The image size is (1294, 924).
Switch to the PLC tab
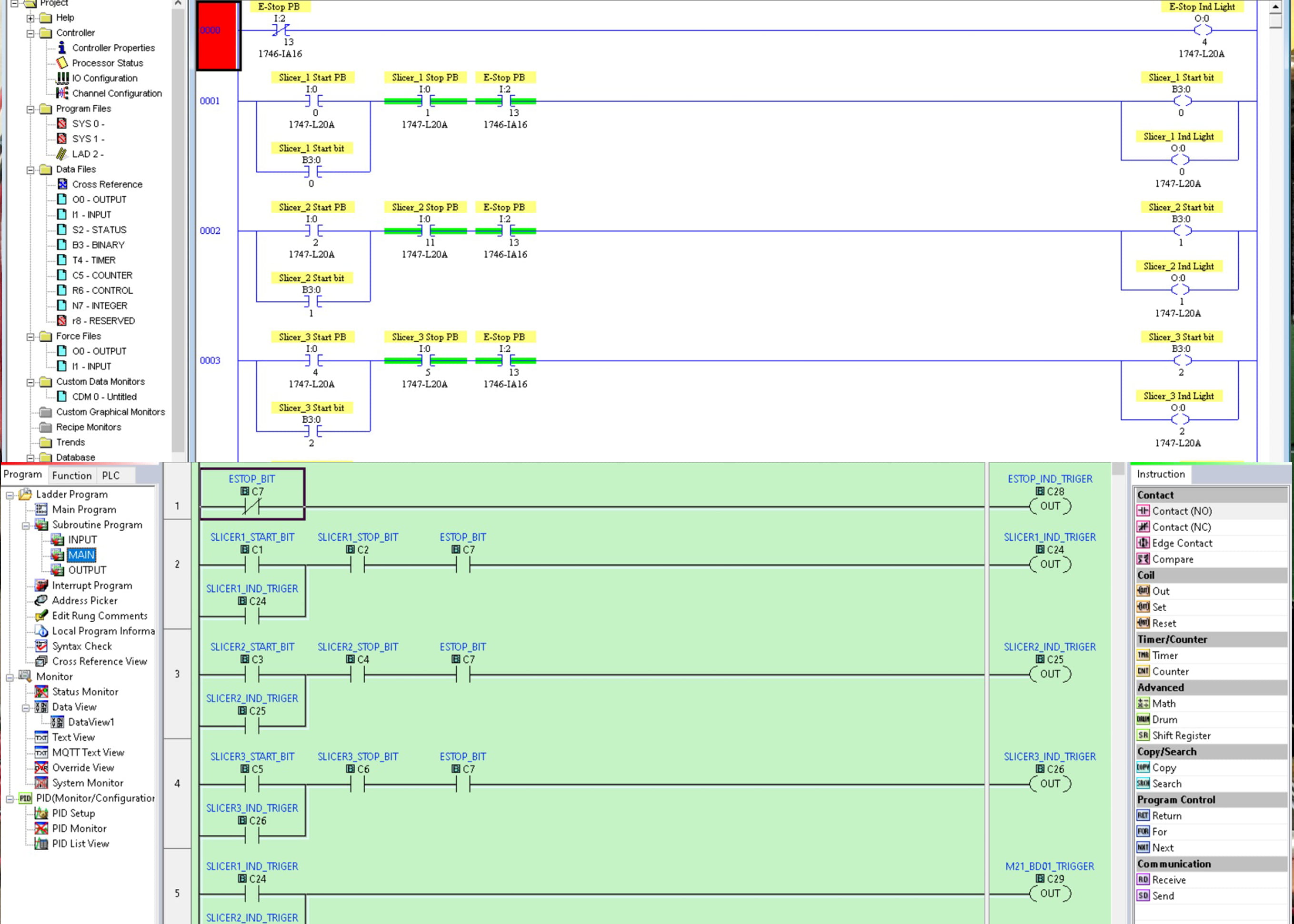point(111,475)
